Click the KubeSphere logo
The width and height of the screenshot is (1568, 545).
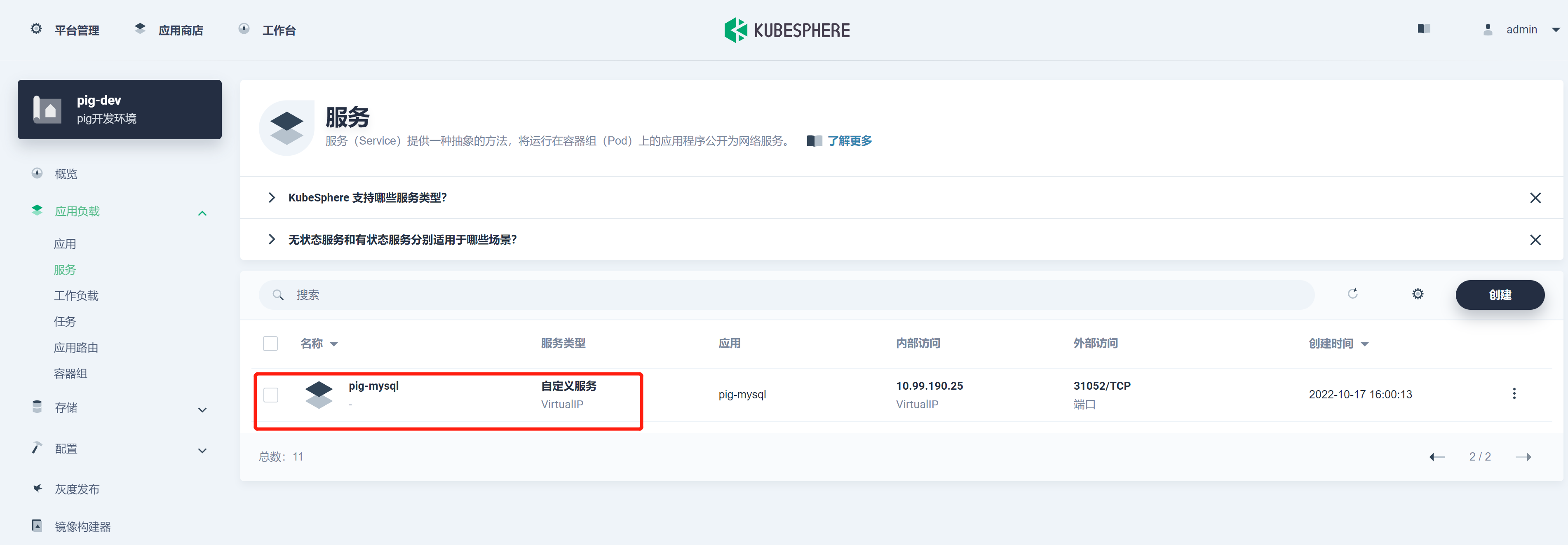pos(786,30)
